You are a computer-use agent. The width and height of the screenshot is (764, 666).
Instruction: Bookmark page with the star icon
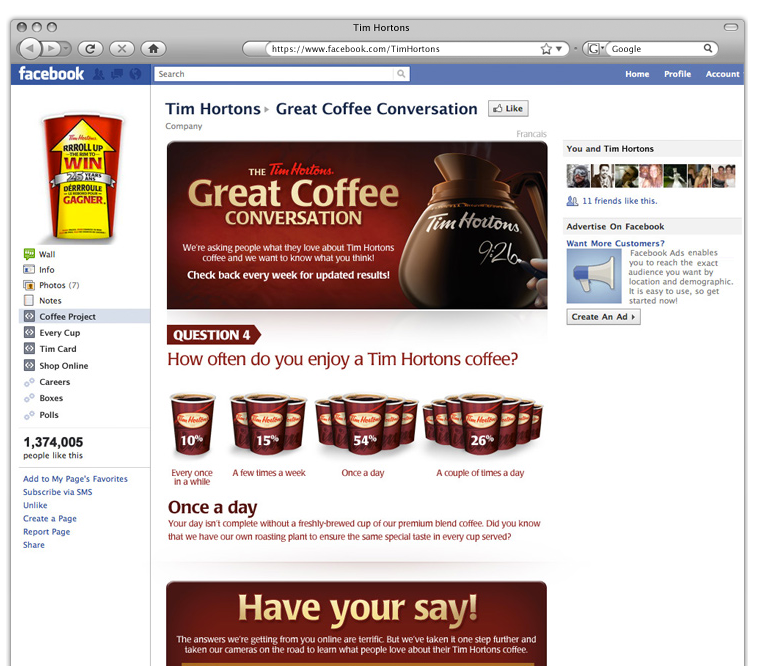pyautogui.click(x=546, y=49)
